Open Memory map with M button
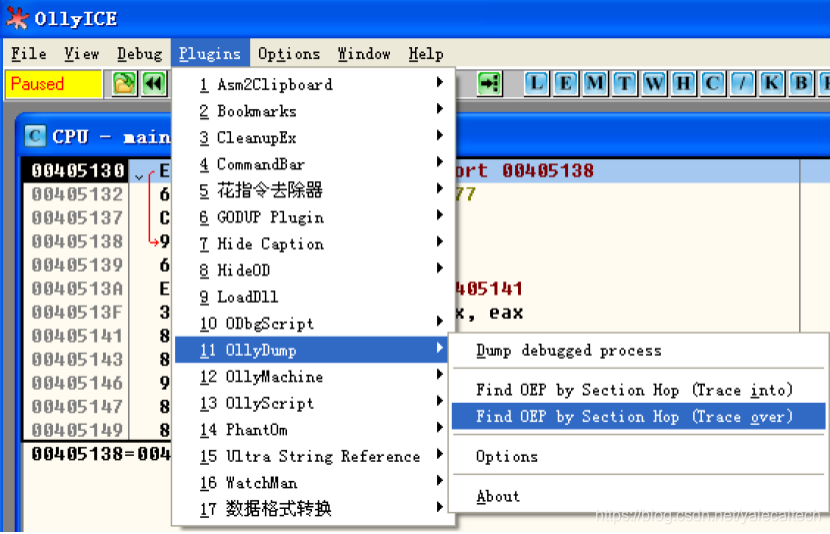The width and height of the screenshot is (830, 534). coord(596,84)
